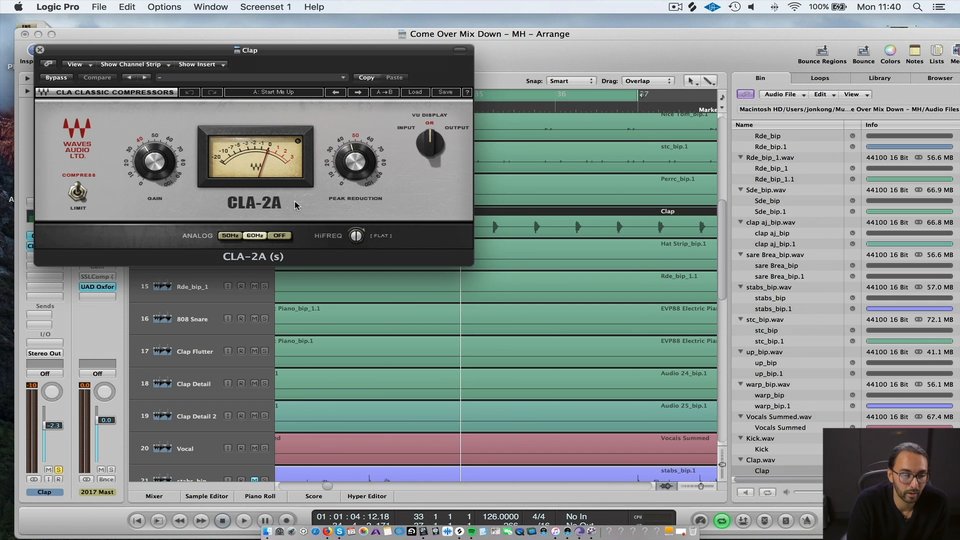Click the Wi-Fi icon in menu bar
The image size is (960, 540).
pyautogui.click(x=794, y=7)
